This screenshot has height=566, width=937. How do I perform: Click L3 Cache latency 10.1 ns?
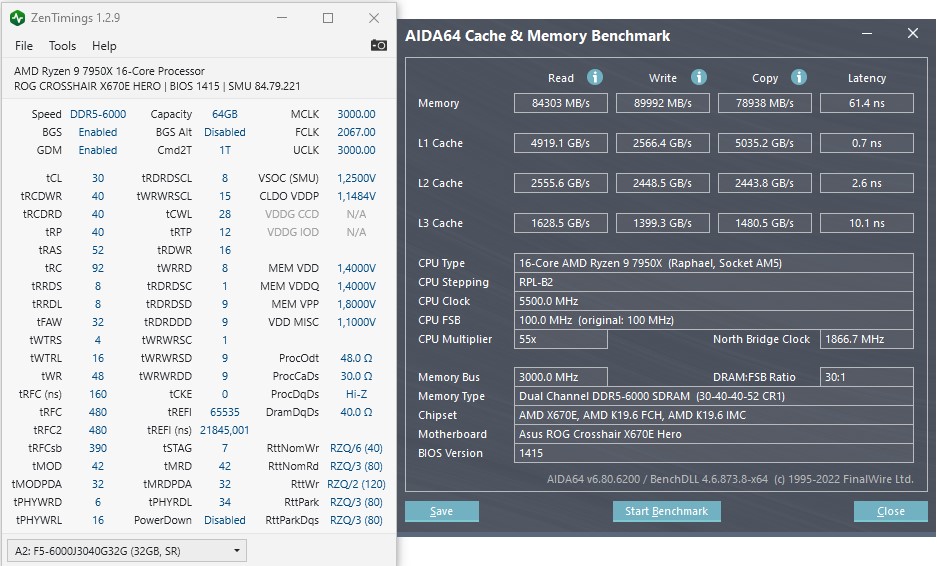point(866,223)
